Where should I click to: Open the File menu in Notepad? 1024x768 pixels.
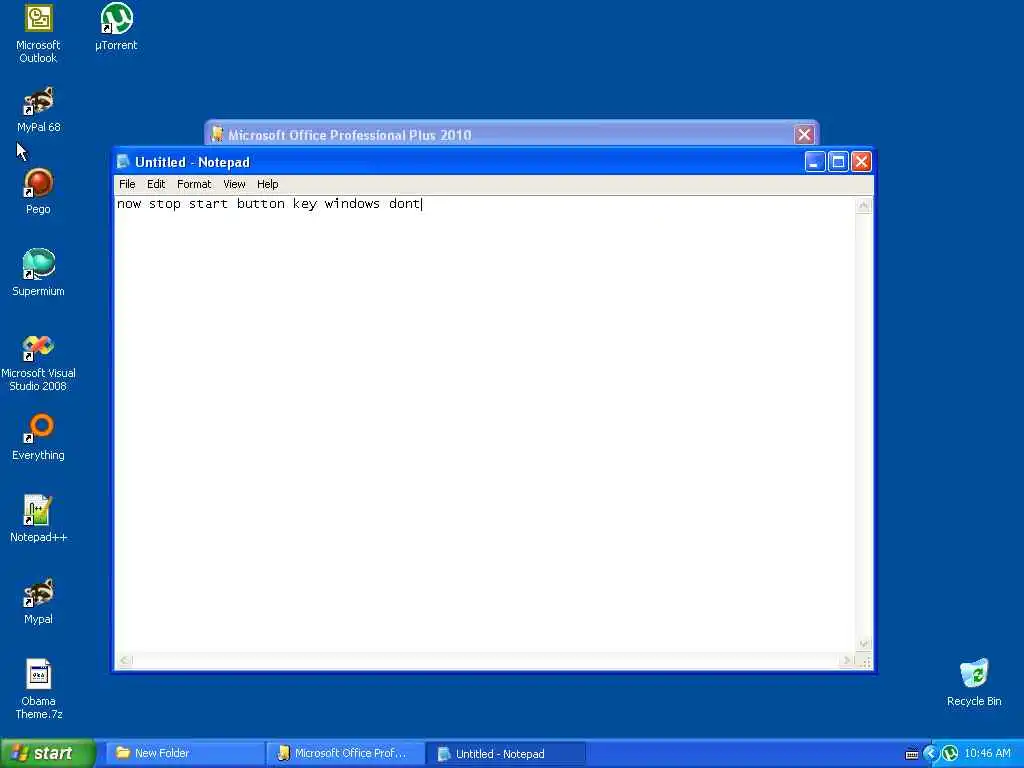(x=127, y=184)
